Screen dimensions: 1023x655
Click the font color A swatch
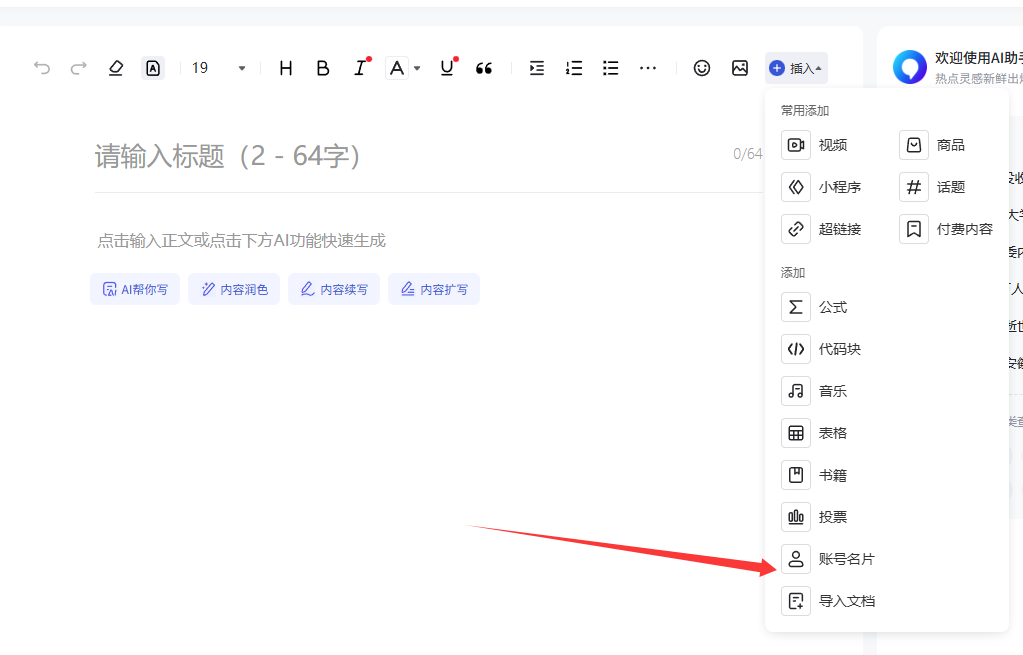pyautogui.click(x=397, y=68)
